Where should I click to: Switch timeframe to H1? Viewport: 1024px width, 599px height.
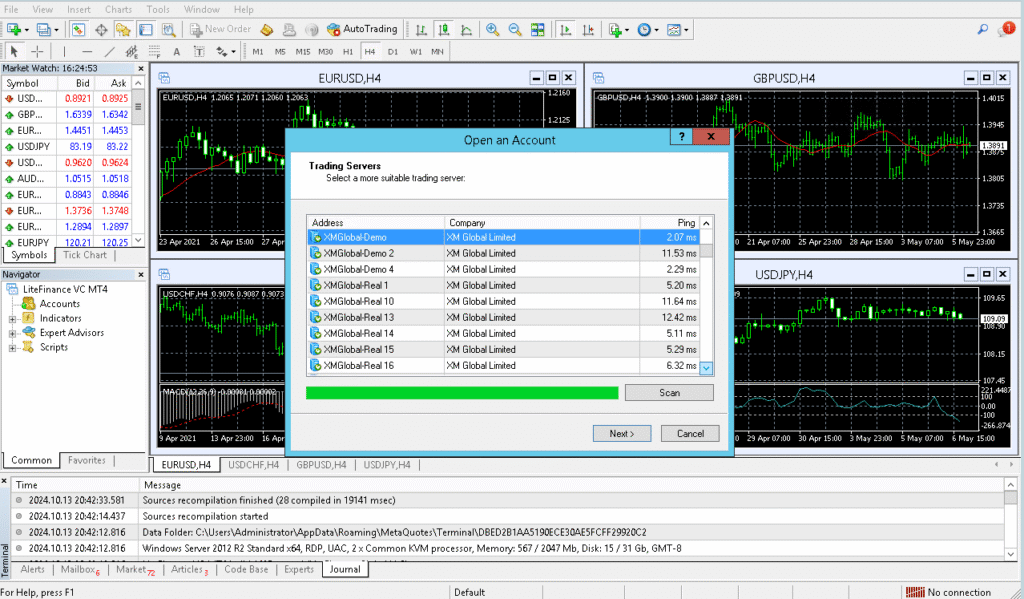pos(347,52)
